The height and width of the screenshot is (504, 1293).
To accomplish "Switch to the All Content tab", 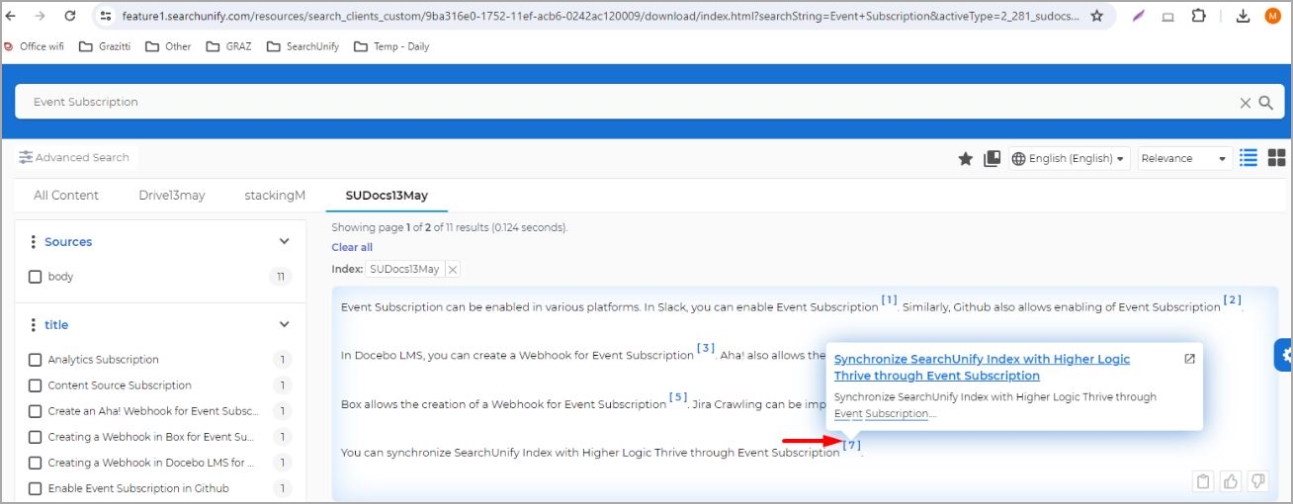I will 66,195.
